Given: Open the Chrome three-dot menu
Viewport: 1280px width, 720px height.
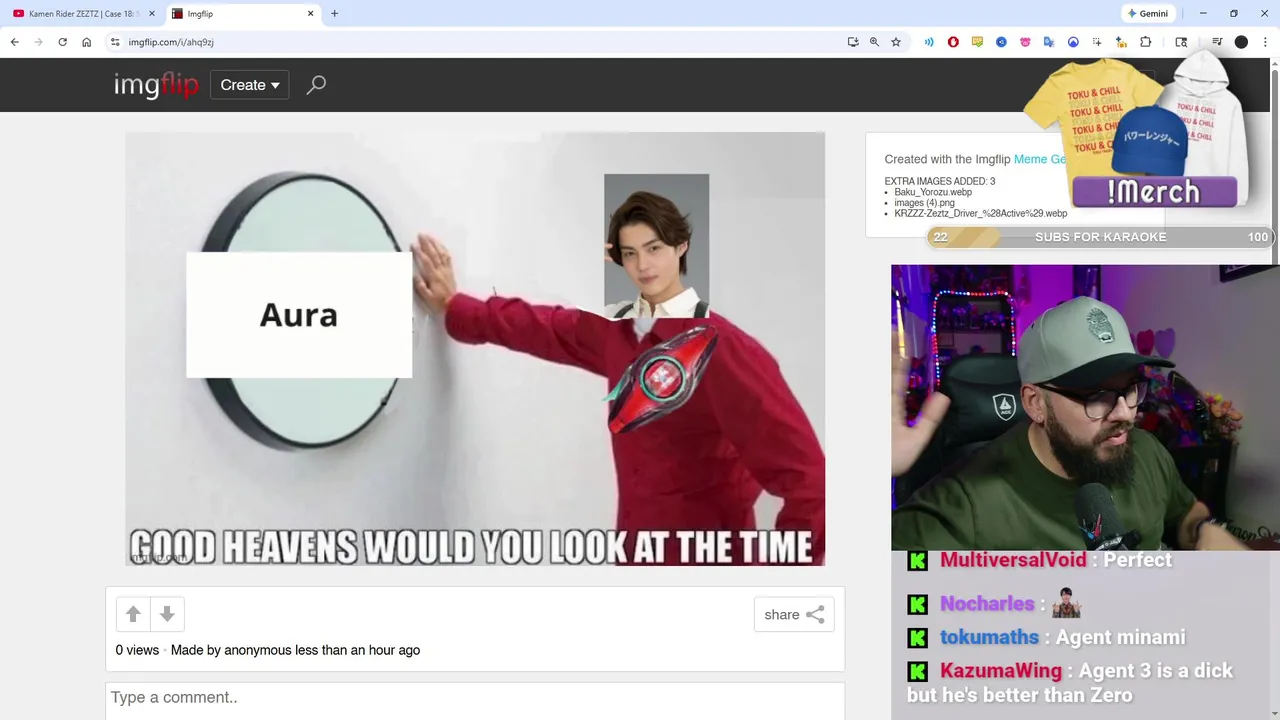Looking at the screenshot, I should click(1265, 42).
